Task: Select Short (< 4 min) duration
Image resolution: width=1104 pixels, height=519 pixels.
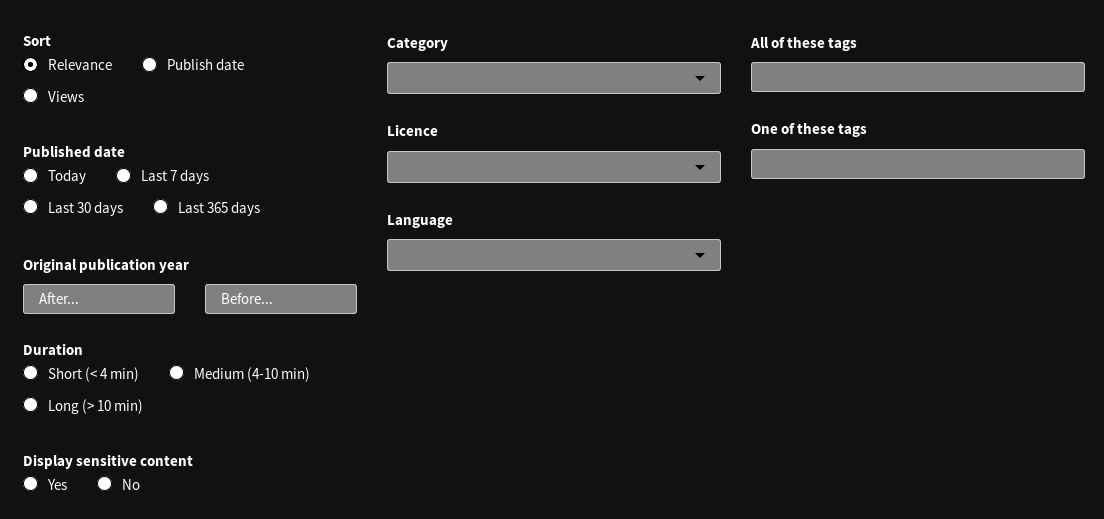Action: pyautogui.click(x=30, y=373)
